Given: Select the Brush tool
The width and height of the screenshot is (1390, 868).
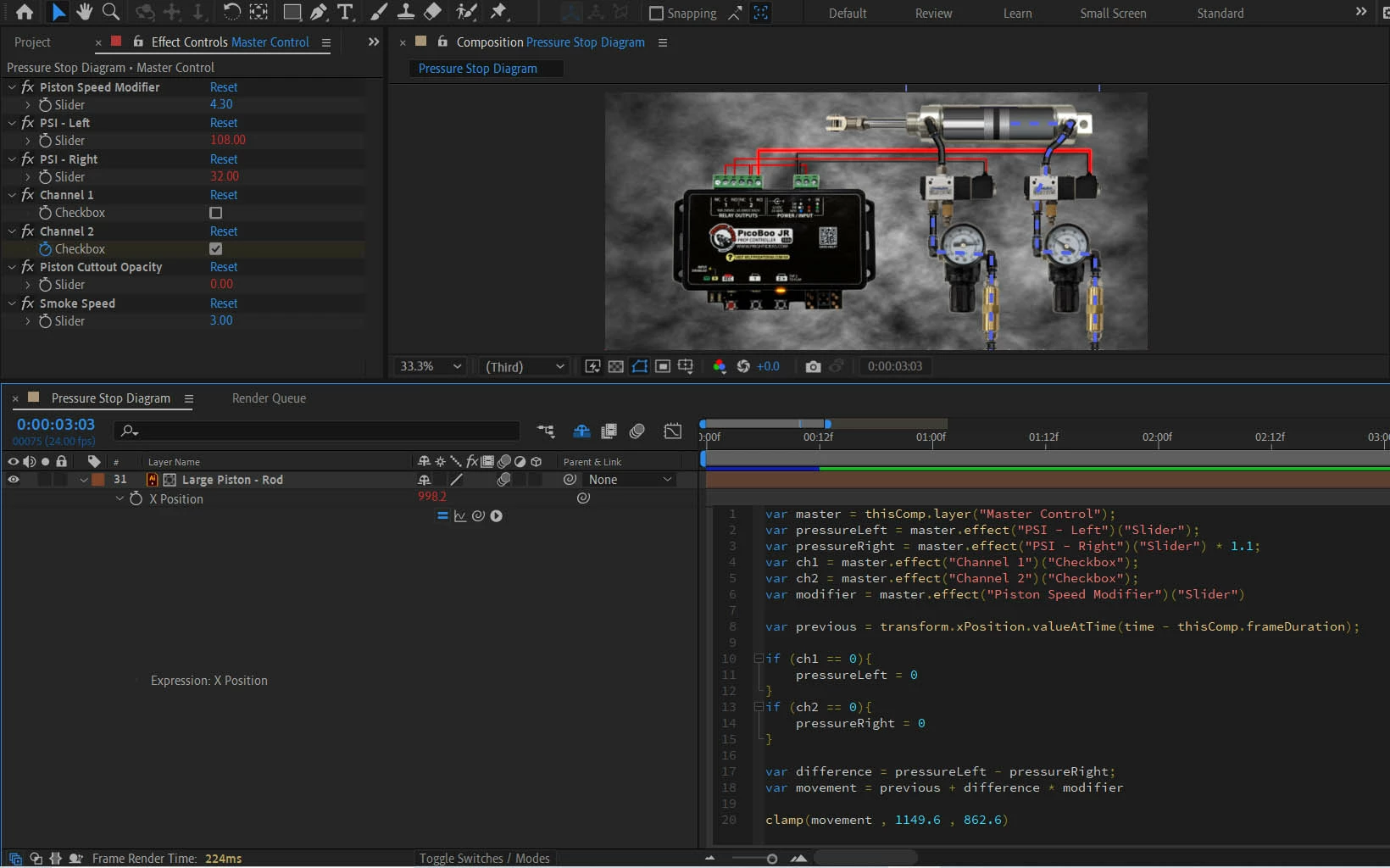Looking at the screenshot, I should [379, 12].
